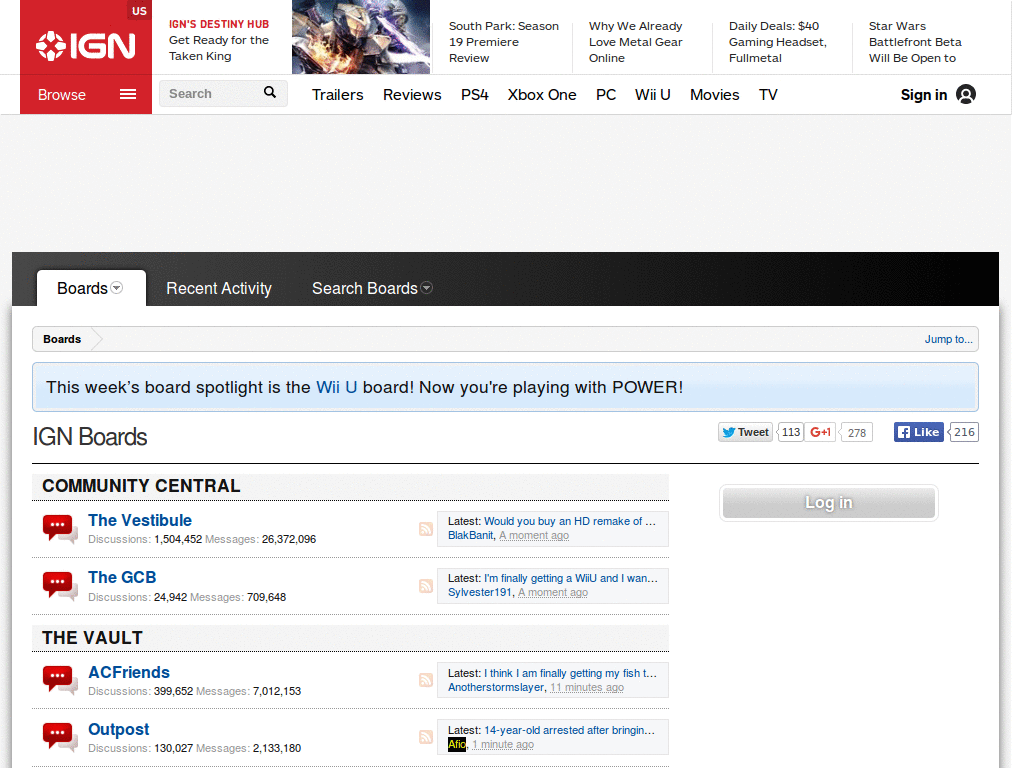This screenshot has width=1024, height=768.
Task: Open IGN's Destiny Hub promo link
Action: [219, 40]
